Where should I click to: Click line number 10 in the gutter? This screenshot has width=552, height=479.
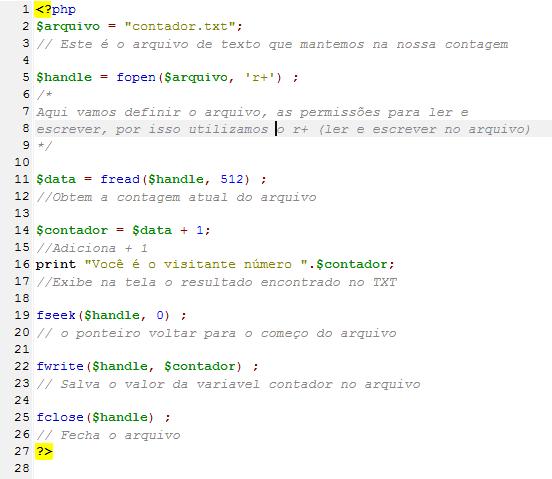pyautogui.click(x=22, y=162)
